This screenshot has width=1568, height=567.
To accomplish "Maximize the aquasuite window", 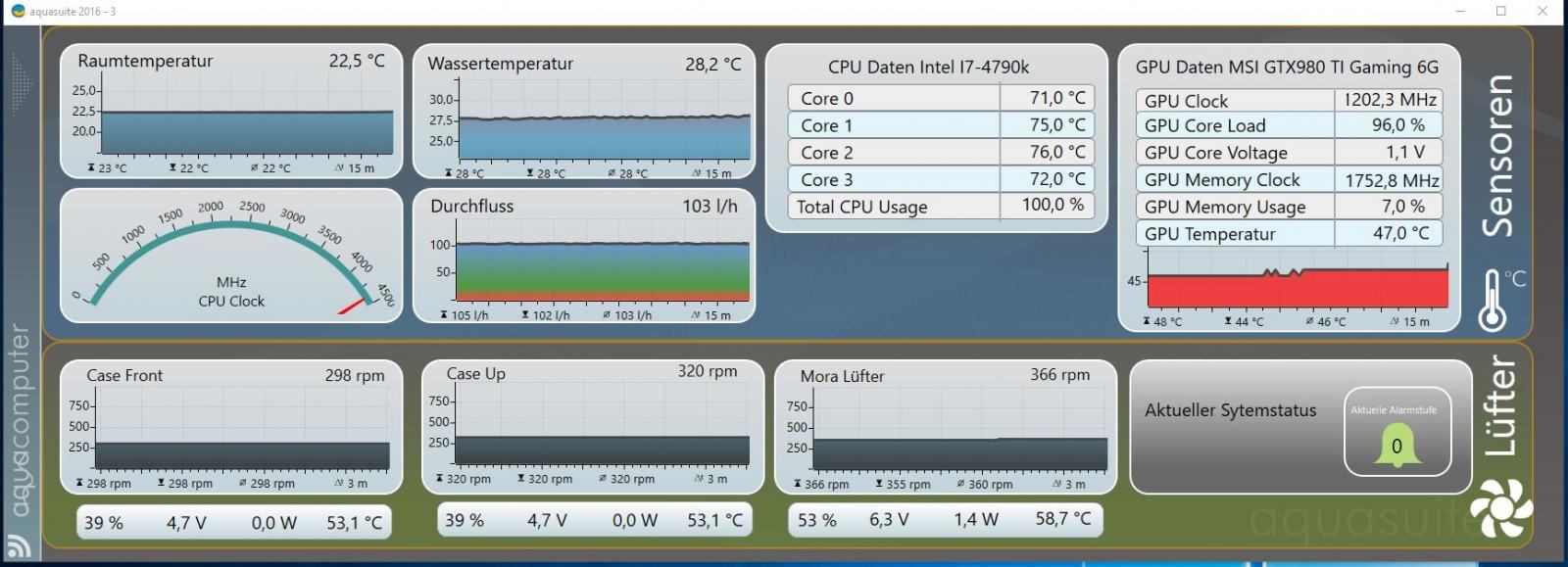I will click(x=1501, y=11).
